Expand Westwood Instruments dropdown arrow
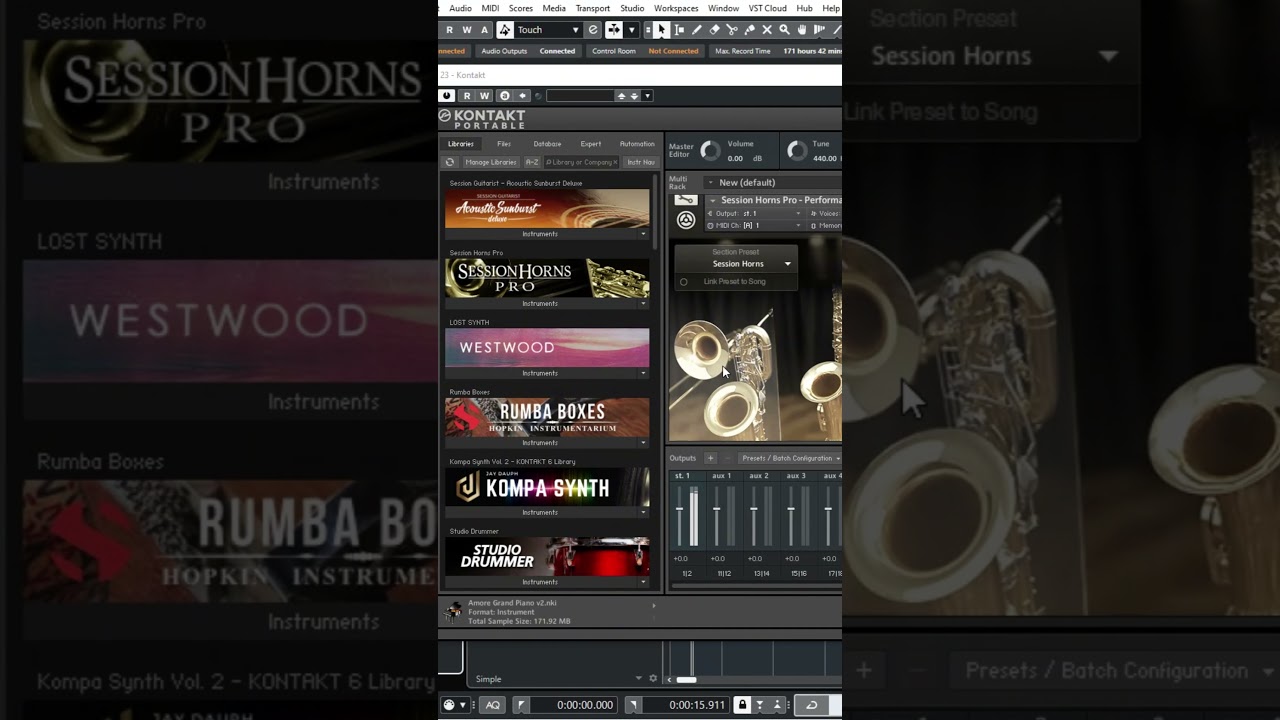 pos(644,373)
